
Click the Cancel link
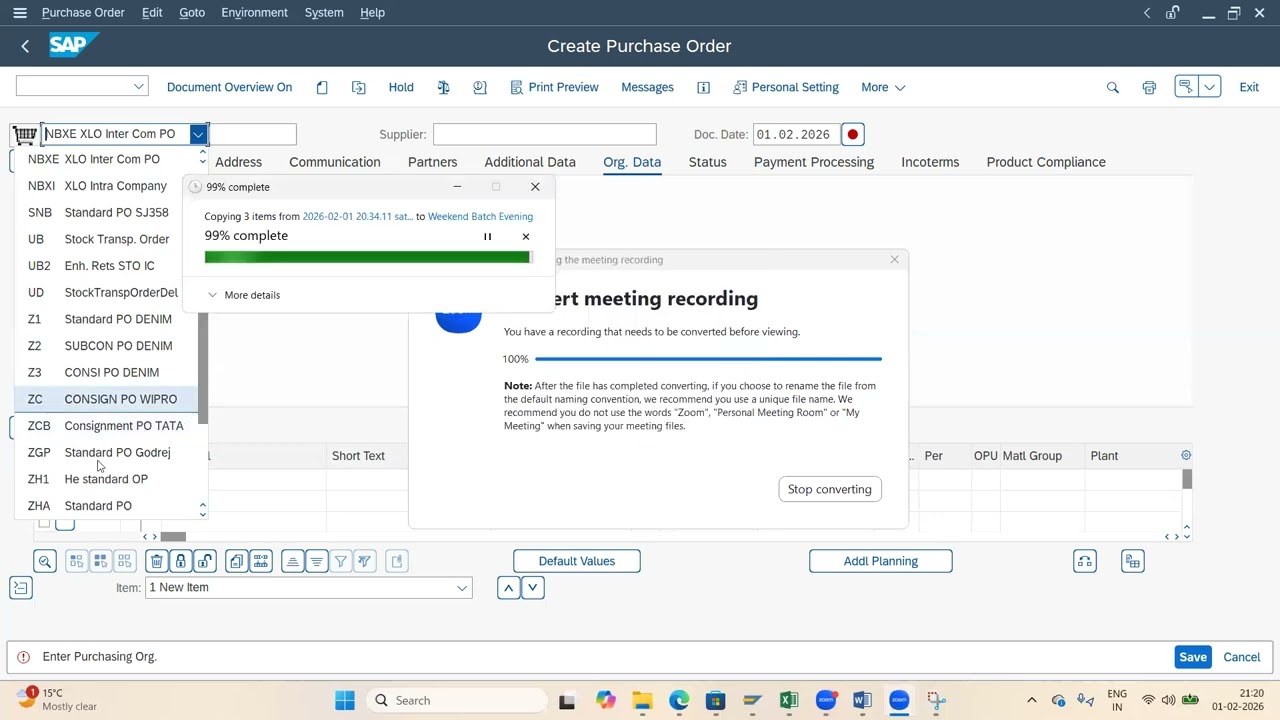(x=1242, y=657)
